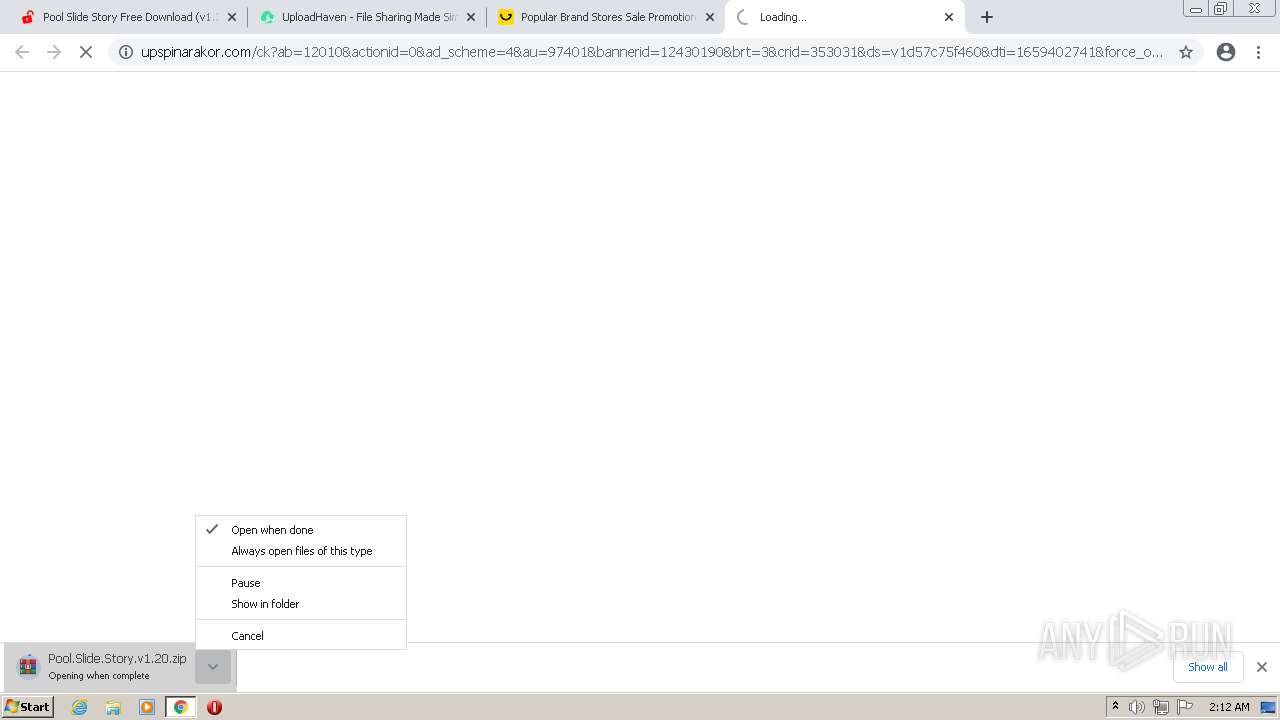The image size is (1280, 720).
Task: Stop loading the page
Action: pyautogui.click(x=86, y=52)
